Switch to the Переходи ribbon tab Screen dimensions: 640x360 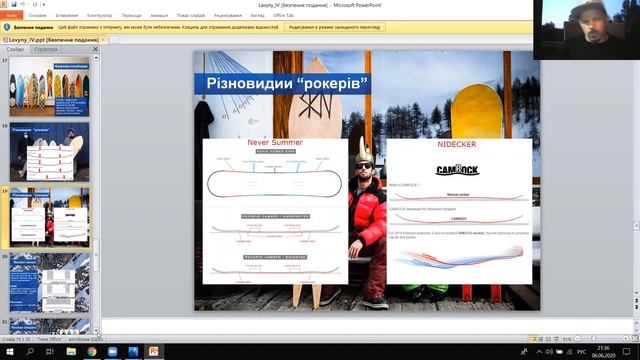(131, 16)
